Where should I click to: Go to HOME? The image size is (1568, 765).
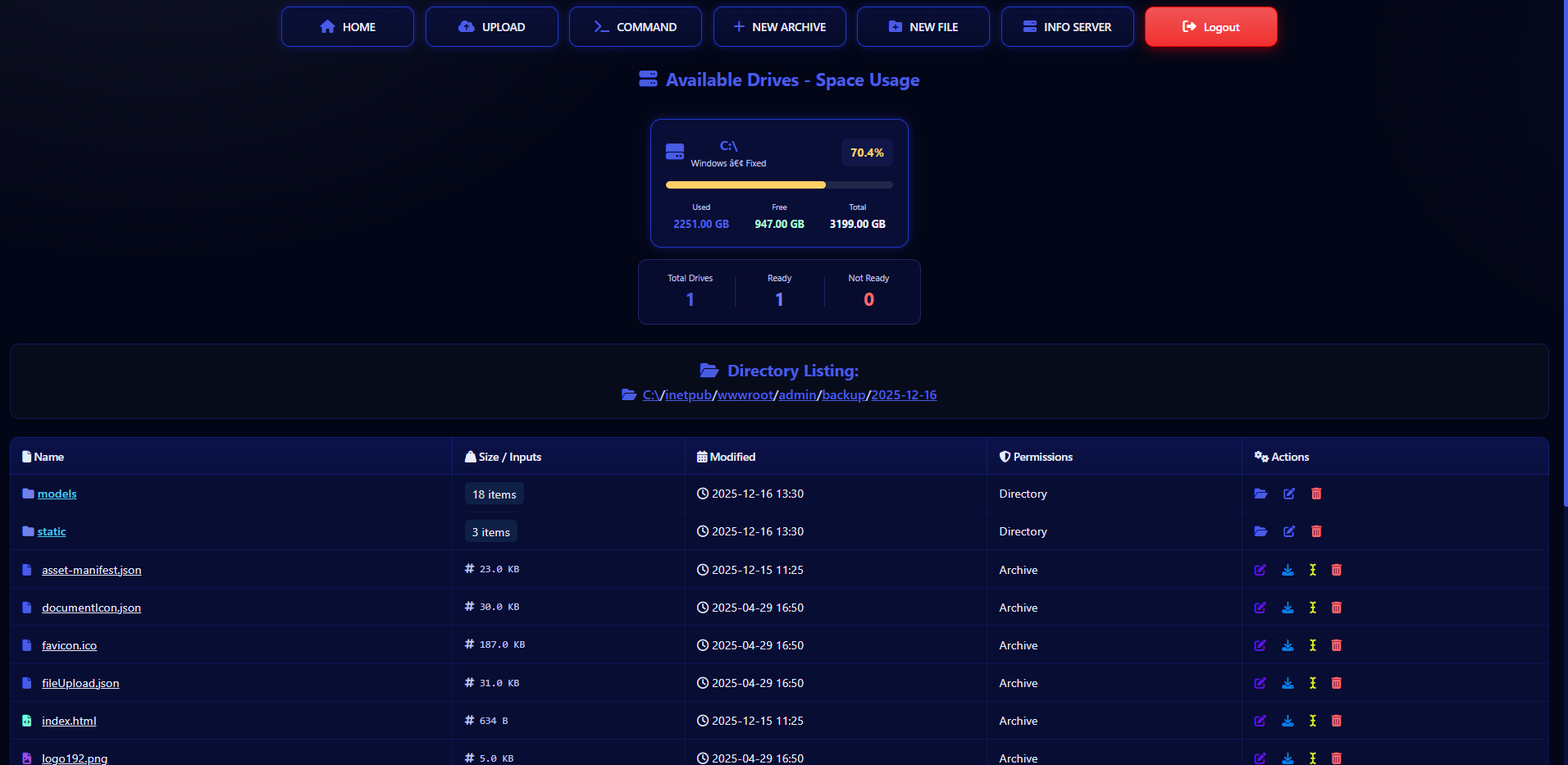tap(348, 27)
